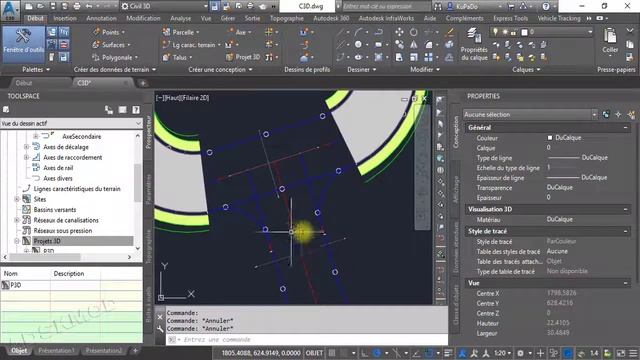This screenshot has height=360, width=640.
Task: Switch to the Analyse ribbon tab
Action: (x=180, y=18)
